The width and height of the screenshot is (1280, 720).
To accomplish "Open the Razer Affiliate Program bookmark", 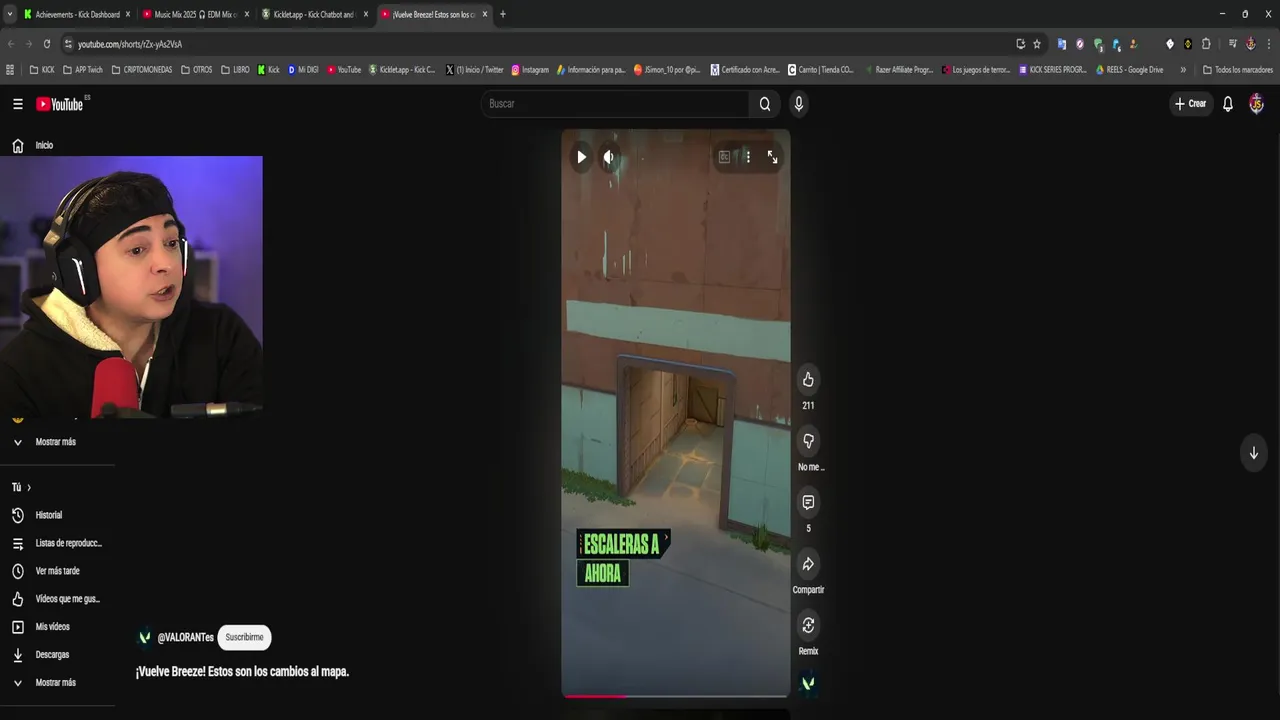I will (897, 70).
